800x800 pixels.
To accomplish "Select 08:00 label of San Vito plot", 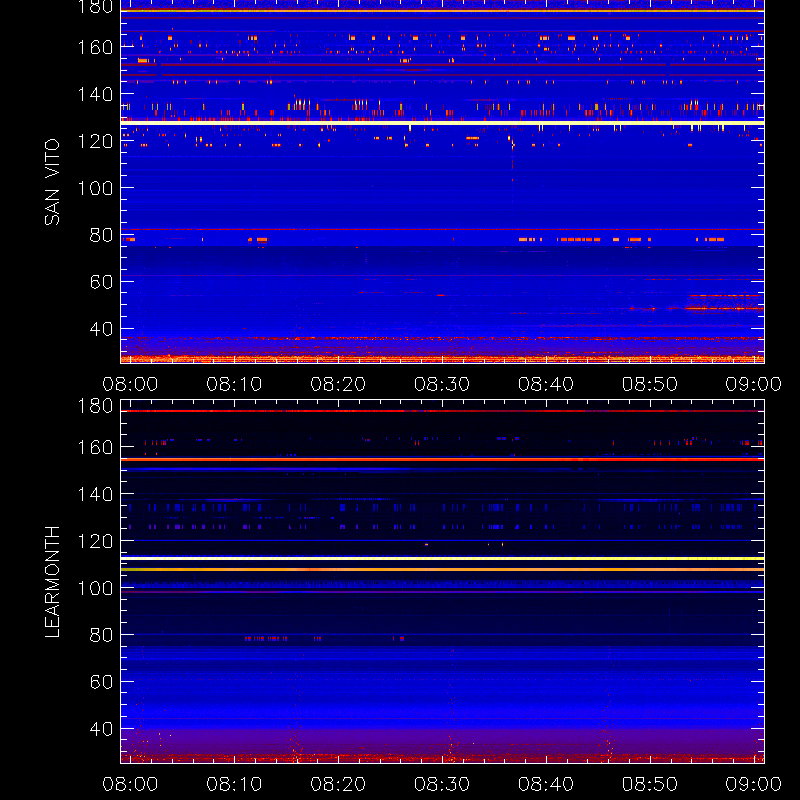I will click(x=130, y=384).
